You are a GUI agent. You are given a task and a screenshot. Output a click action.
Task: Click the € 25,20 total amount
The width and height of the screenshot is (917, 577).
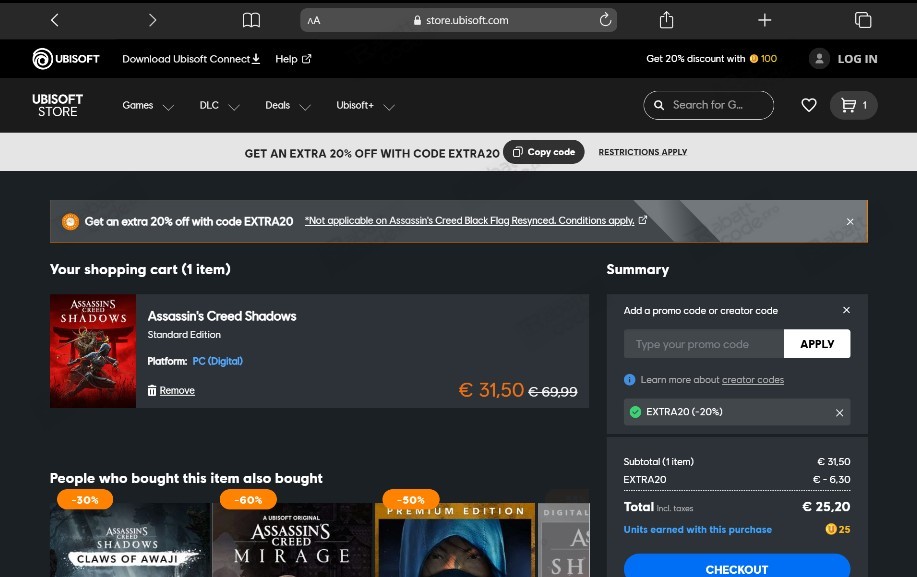[826, 507]
